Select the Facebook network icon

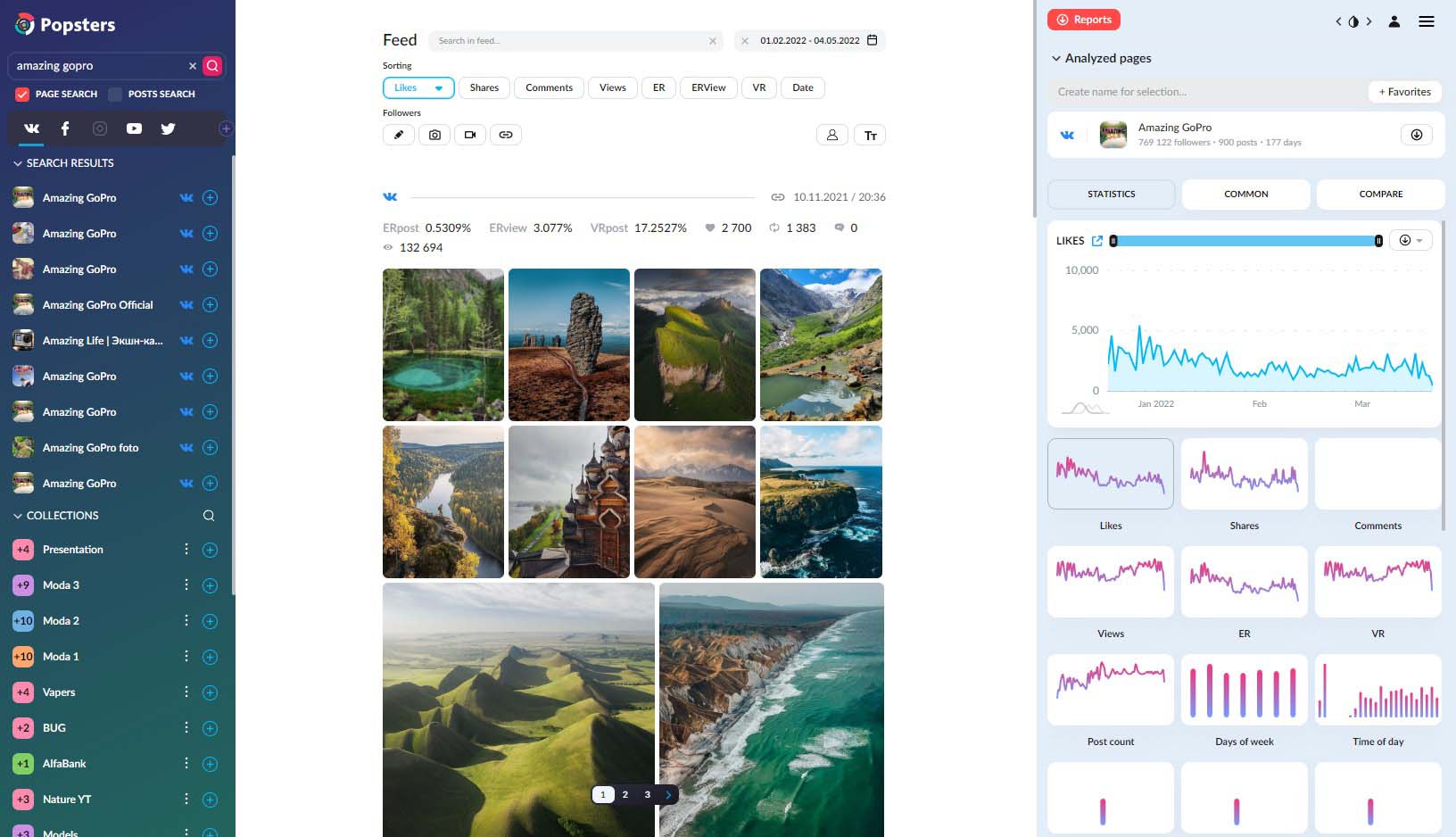point(65,128)
